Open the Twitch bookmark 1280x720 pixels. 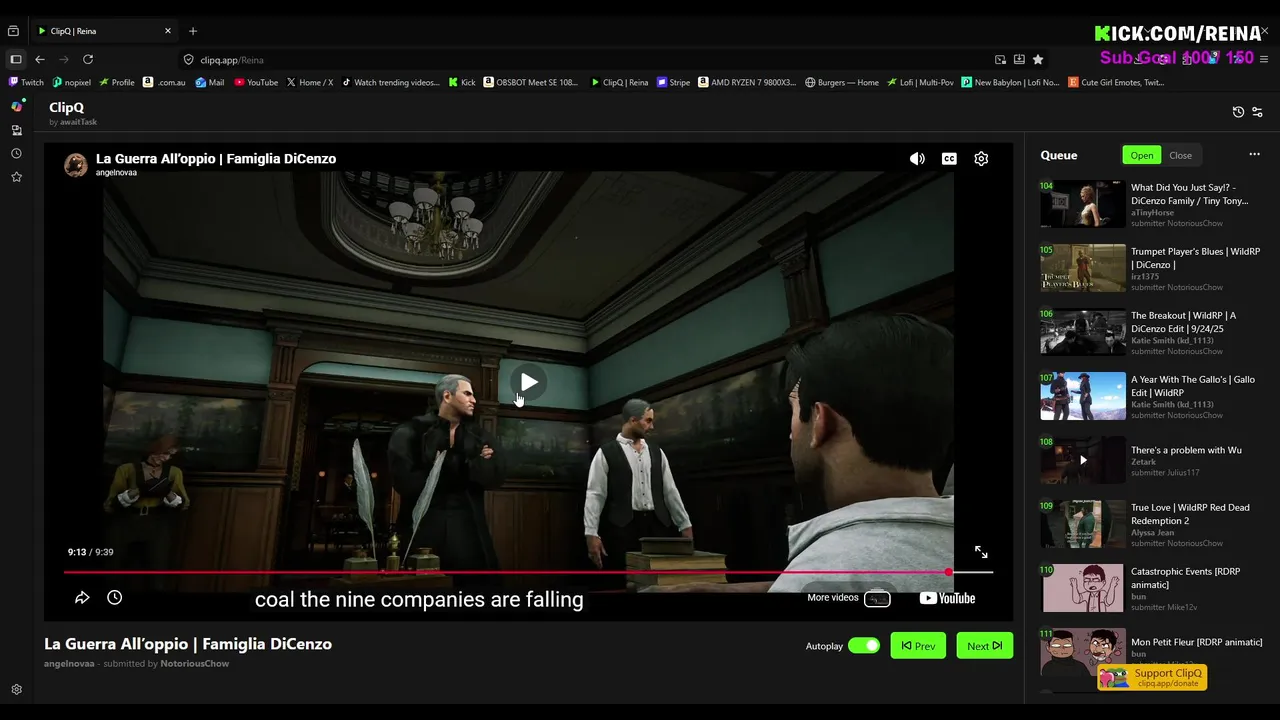coord(26,83)
